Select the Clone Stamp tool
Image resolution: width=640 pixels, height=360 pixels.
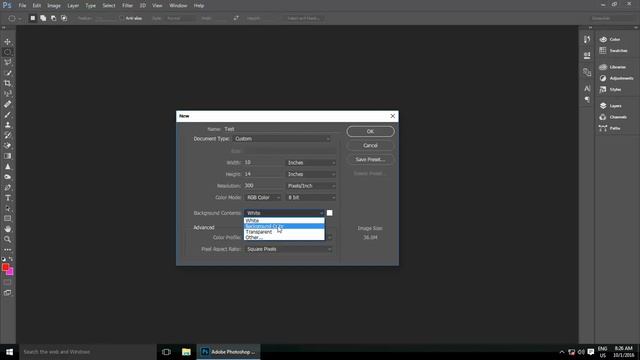point(7,125)
